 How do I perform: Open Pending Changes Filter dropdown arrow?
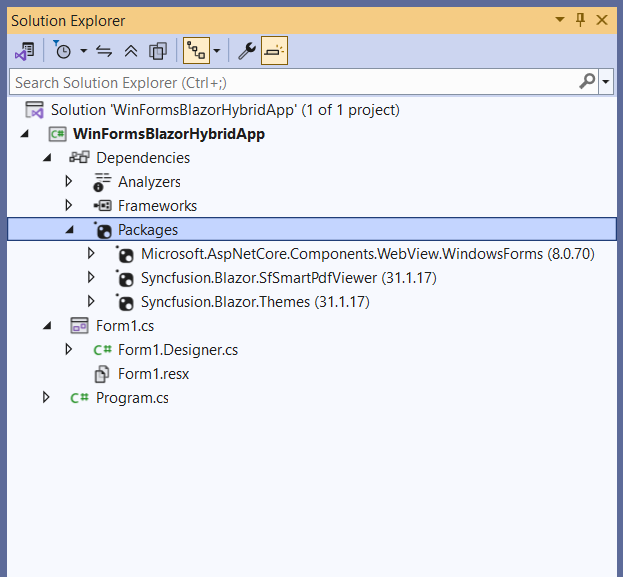[83, 51]
